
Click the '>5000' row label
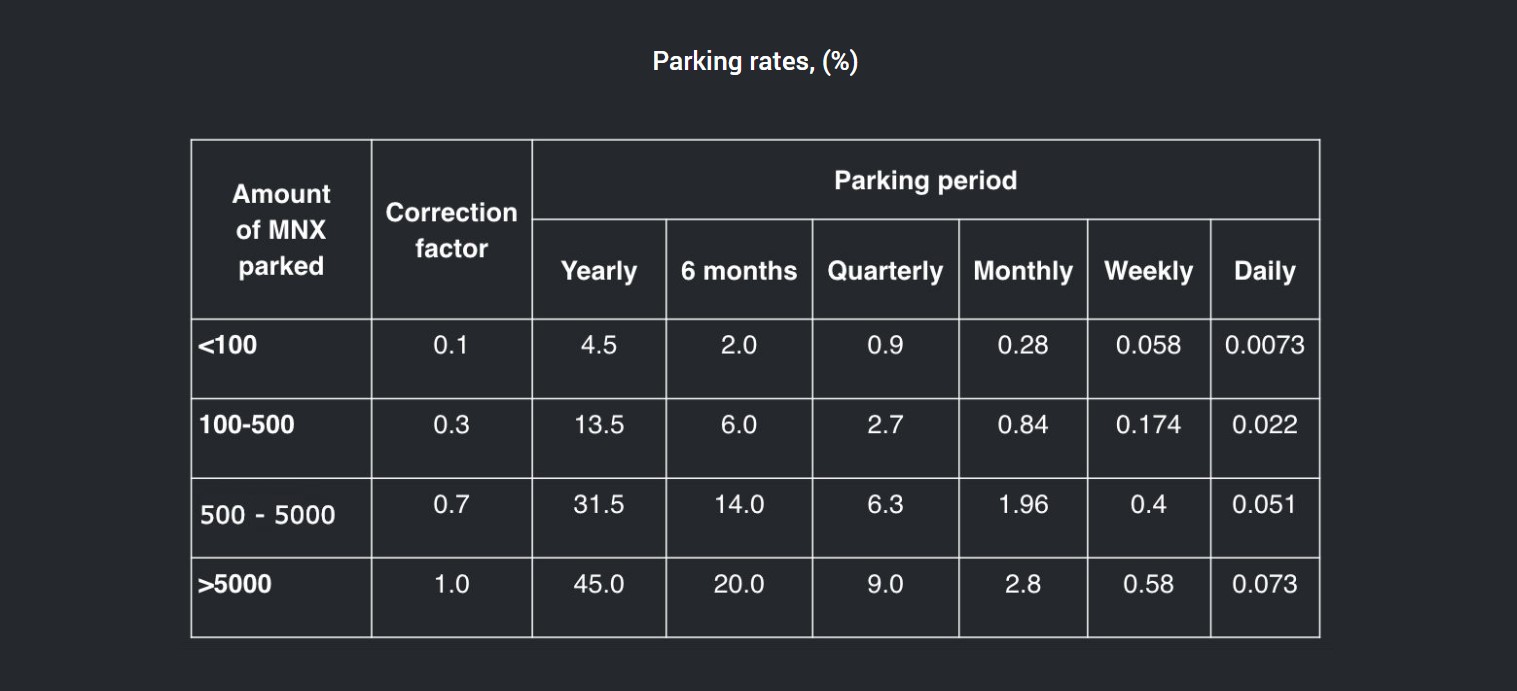(x=235, y=585)
